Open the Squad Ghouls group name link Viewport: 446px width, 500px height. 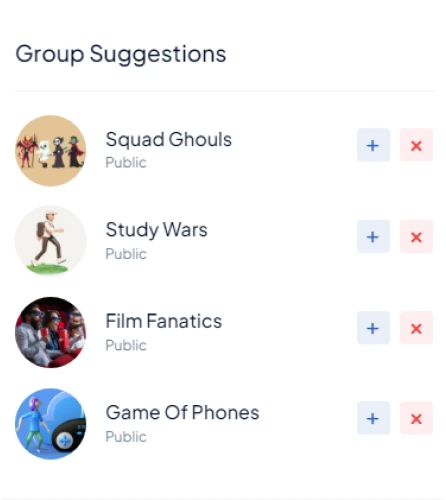pyautogui.click(x=168, y=139)
